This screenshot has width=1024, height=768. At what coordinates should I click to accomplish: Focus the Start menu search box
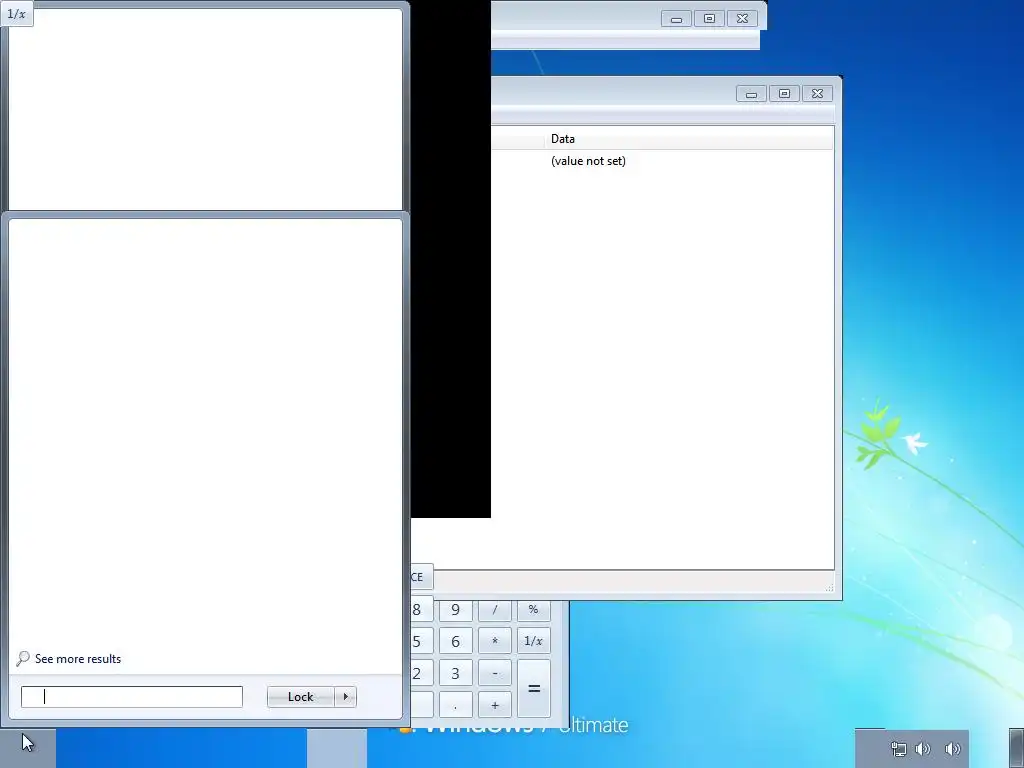132,697
